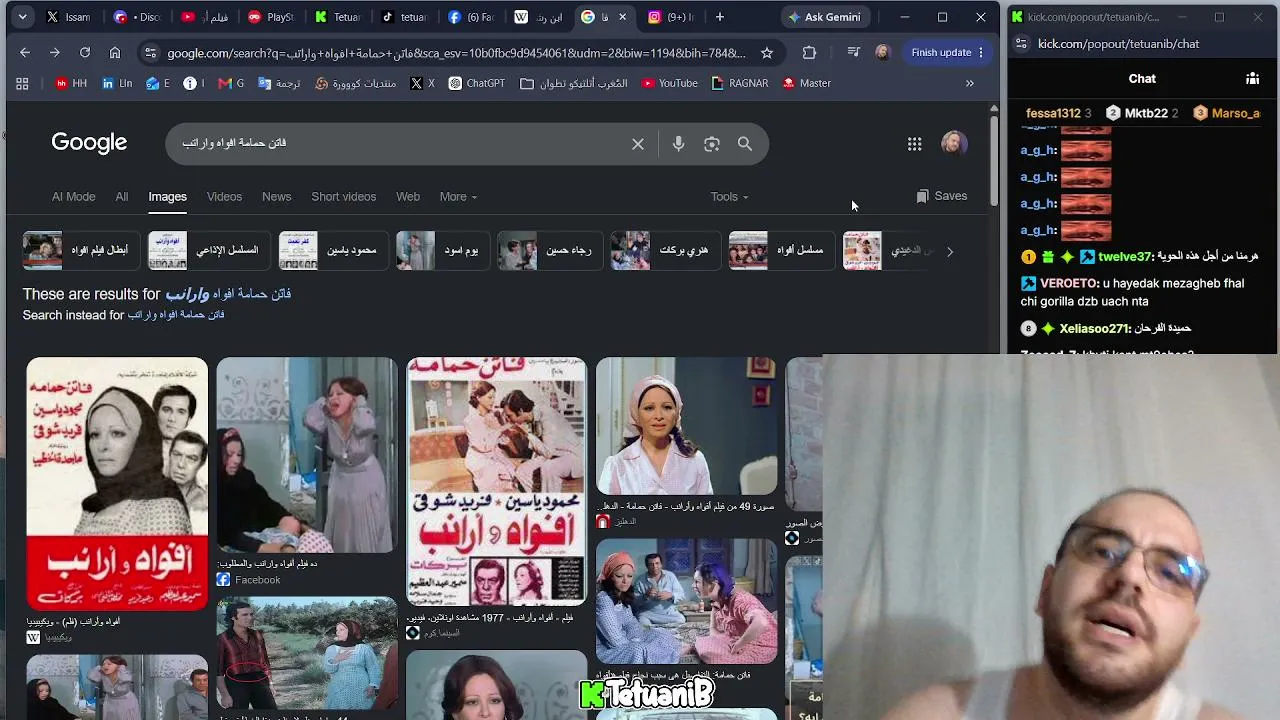Open the red أفواه وأرانب poster thumbnail
This screenshot has height=720, width=1280.
tap(117, 484)
